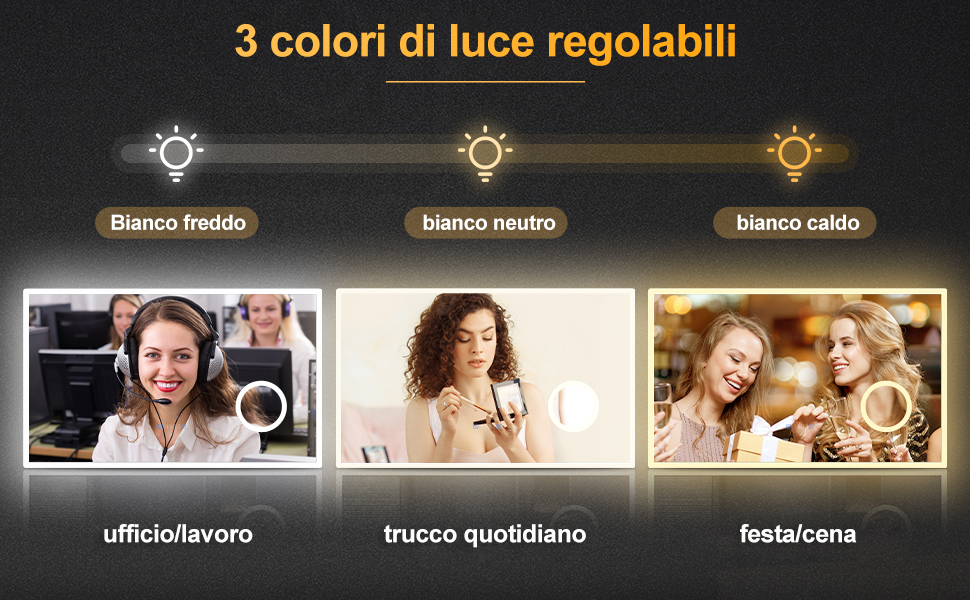Open the office headset woman thumbnail
This screenshot has width=970, height=600.
click(173, 378)
